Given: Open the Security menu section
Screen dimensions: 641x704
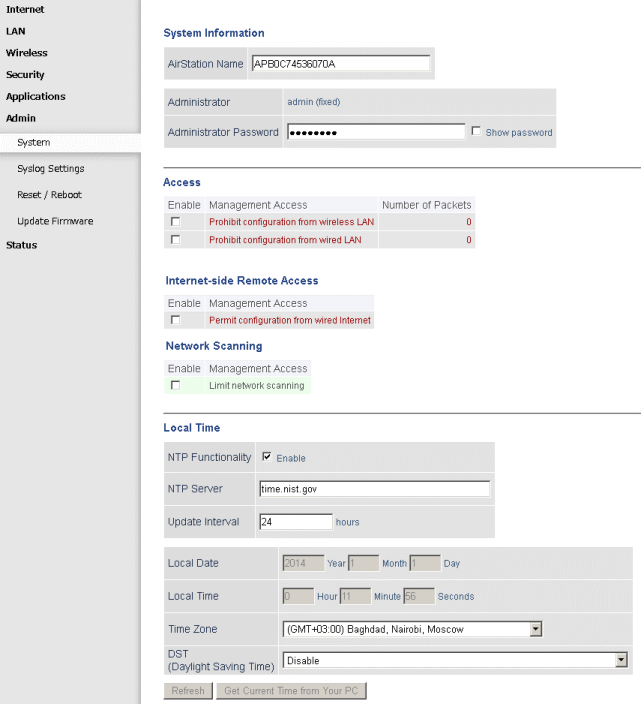Looking at the screenshot, I should coord(25,75).
